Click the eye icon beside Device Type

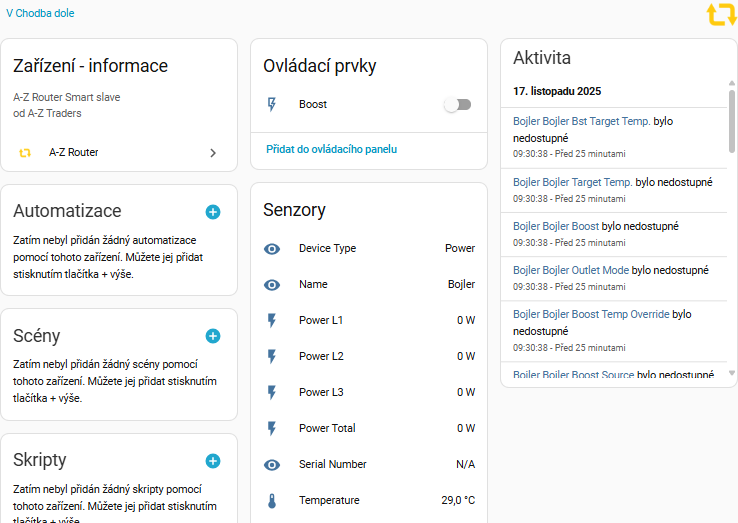click(x=272, y=249)
